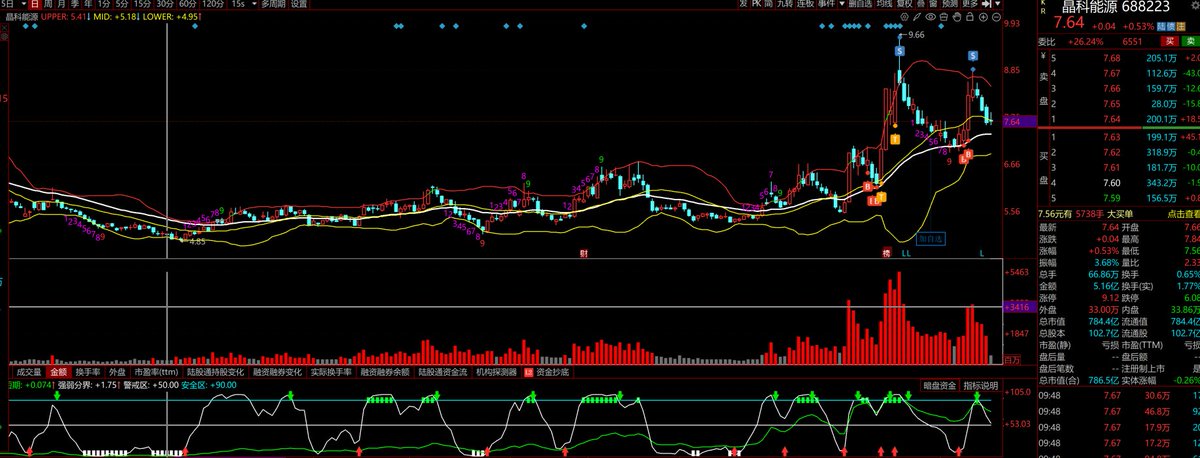
Task: Click the first blue S sell signal marker
Action: coord(900,50)
